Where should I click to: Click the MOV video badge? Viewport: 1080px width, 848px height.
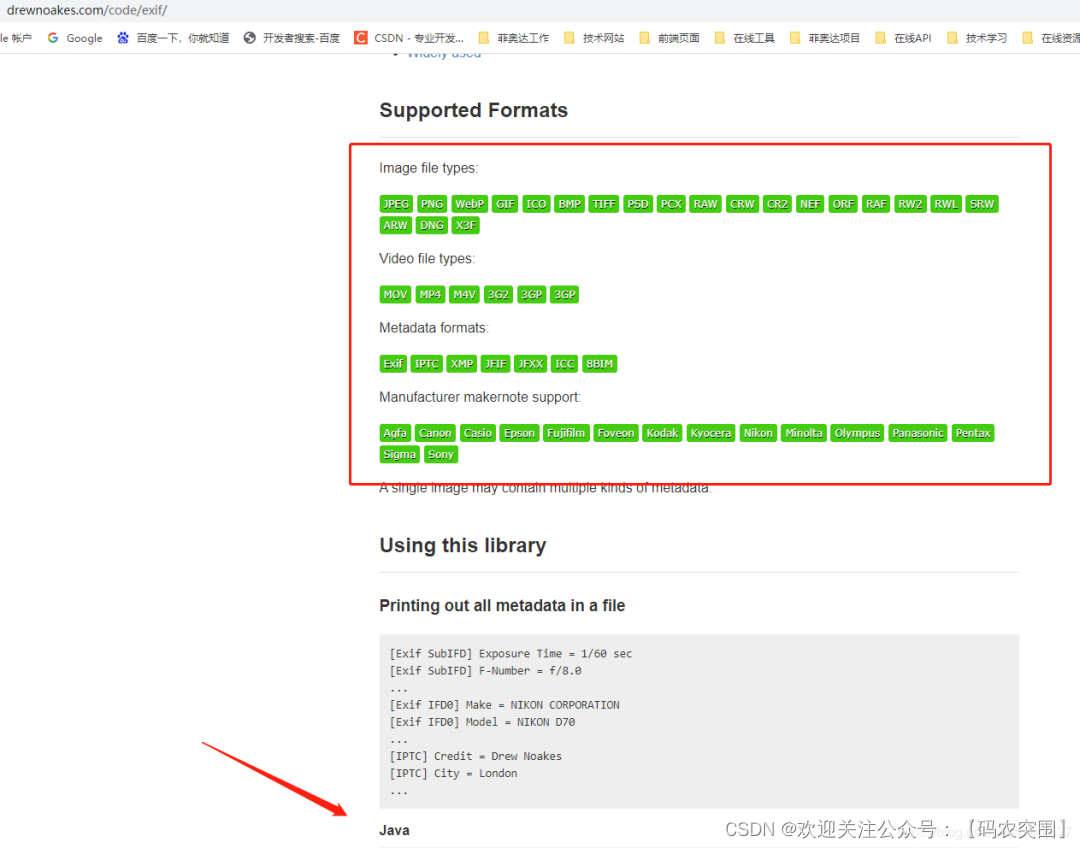(395, 295)
